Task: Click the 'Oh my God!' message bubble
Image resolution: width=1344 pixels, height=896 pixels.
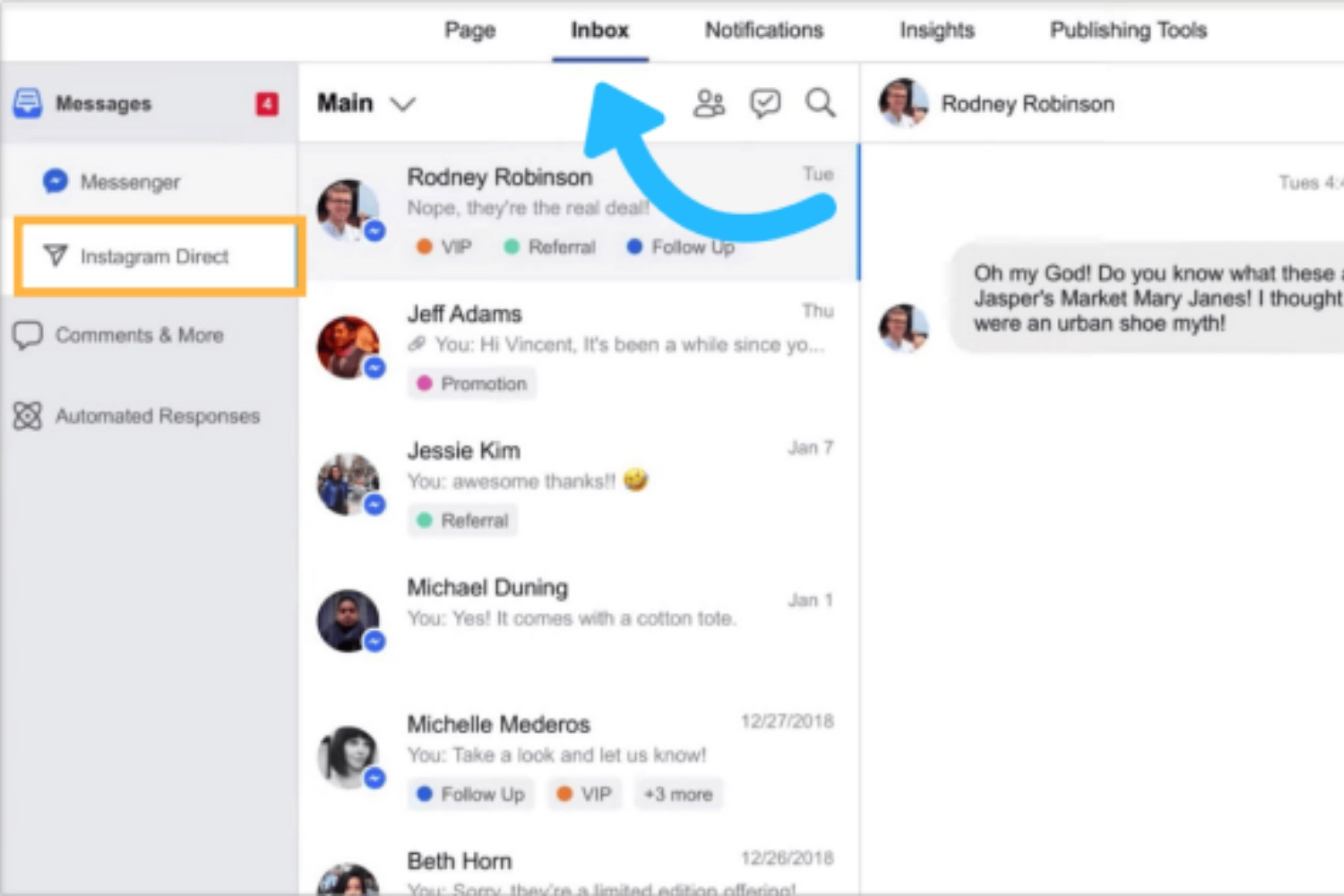Action: pyautogui.click(x=1149, y=298)
